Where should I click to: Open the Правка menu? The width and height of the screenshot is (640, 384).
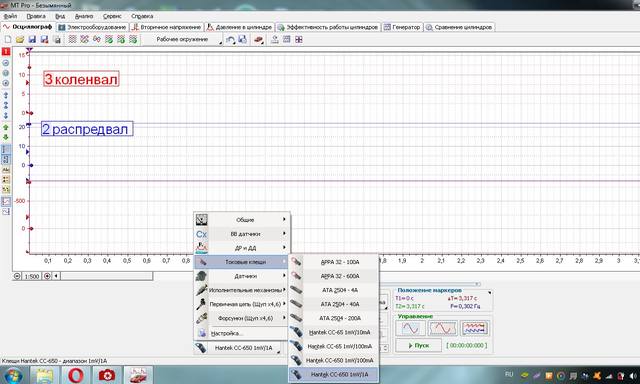pyautogui.click(x=36, y=16)
